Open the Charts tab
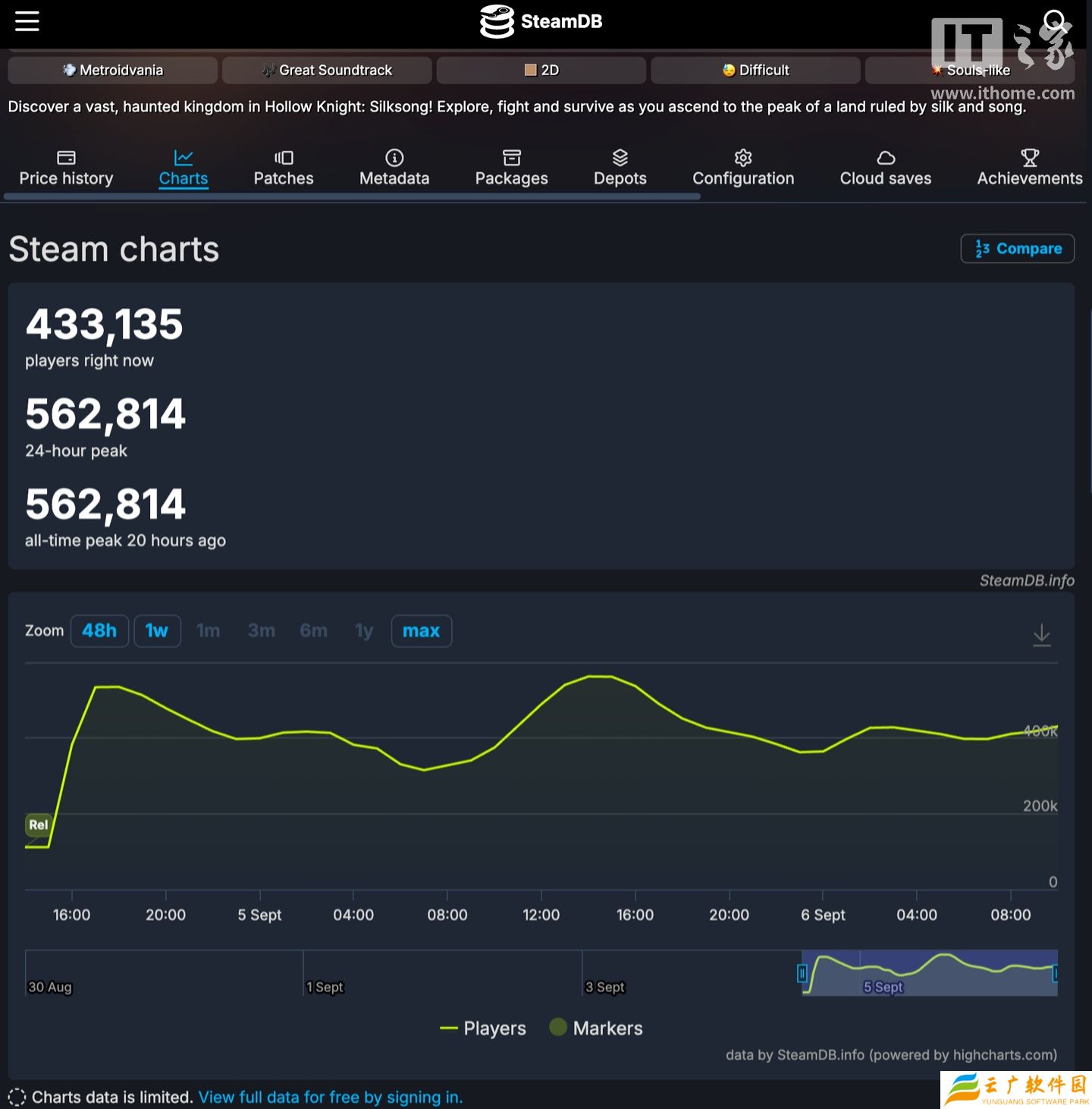The image size is (1092, 1109). coord(184,168)
